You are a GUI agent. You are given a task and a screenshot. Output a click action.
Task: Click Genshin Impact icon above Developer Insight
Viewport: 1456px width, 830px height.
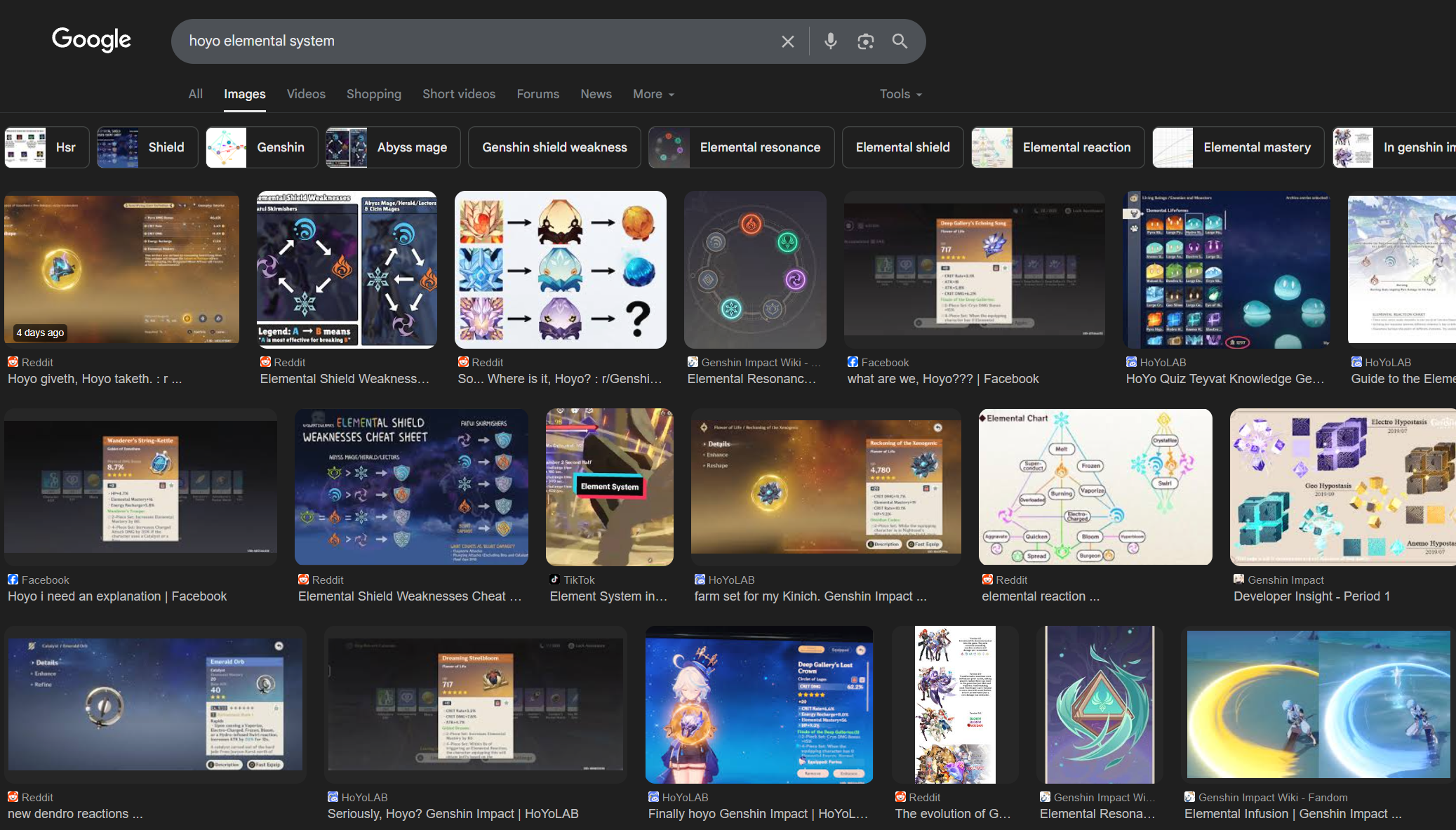coord(1238,580)
